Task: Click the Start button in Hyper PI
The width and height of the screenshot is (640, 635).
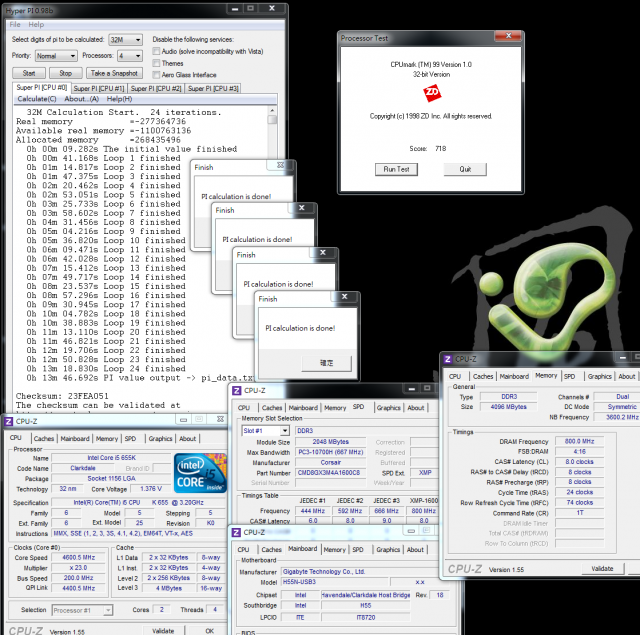Action: click(29, 73)
